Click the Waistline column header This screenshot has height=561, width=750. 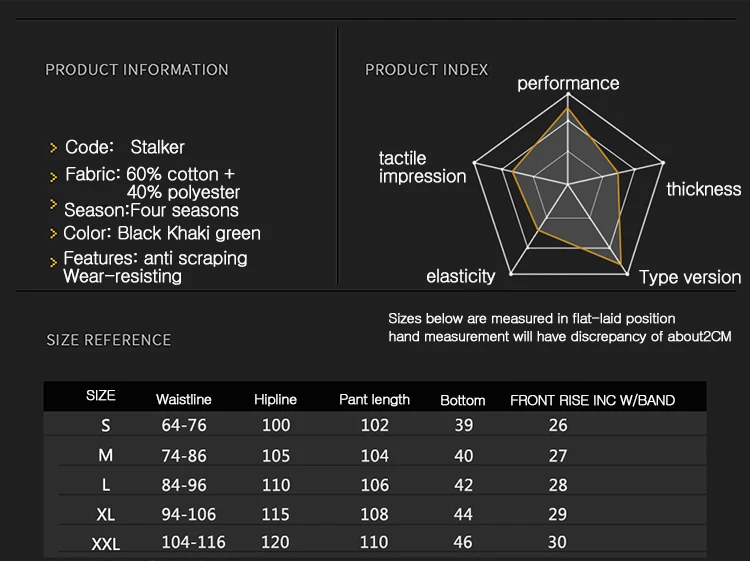[184, 400]
